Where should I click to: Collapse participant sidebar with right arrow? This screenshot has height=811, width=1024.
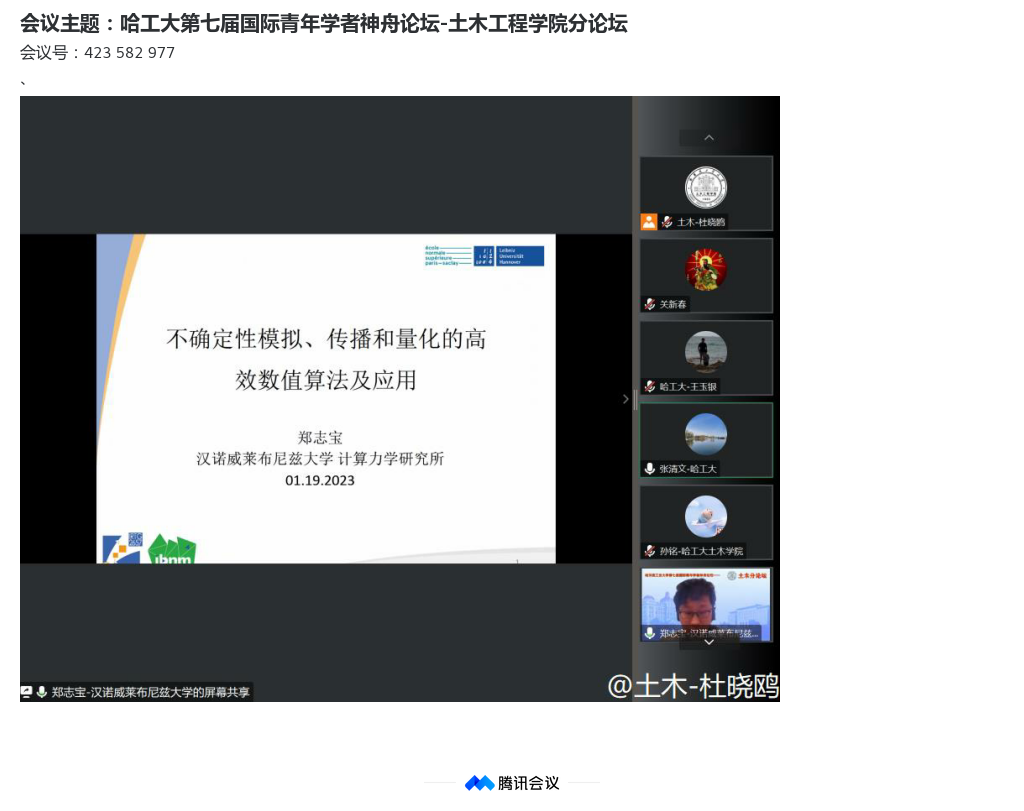coord(626,399)
